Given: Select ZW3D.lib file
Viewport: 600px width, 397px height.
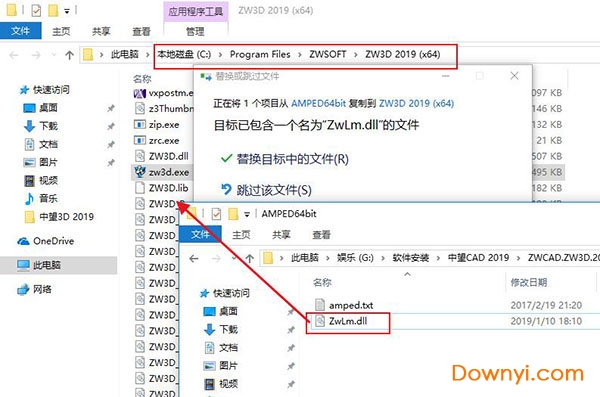Looking at the screenshot, I should [161, 188].
